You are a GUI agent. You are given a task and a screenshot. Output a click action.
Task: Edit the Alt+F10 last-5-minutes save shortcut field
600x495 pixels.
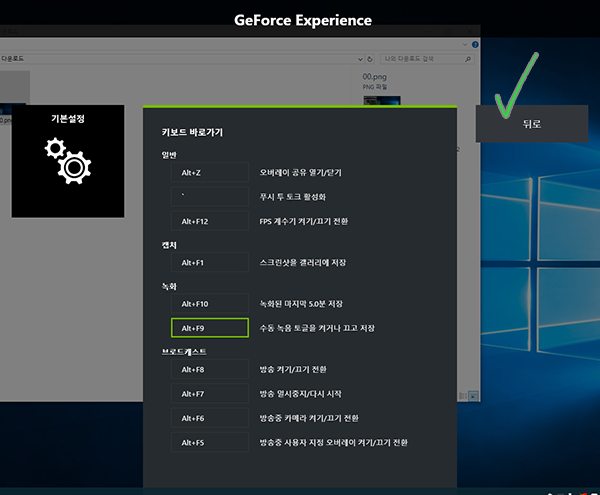(x=210, y=304)
